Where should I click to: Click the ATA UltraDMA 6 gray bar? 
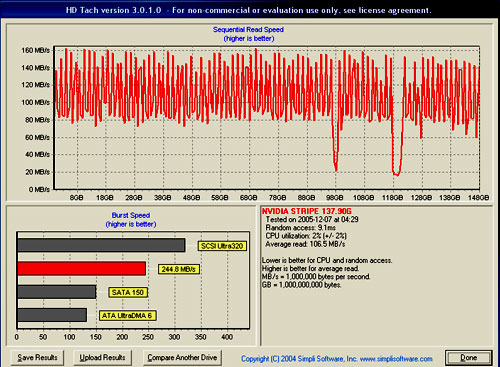(x=52, y=315)
